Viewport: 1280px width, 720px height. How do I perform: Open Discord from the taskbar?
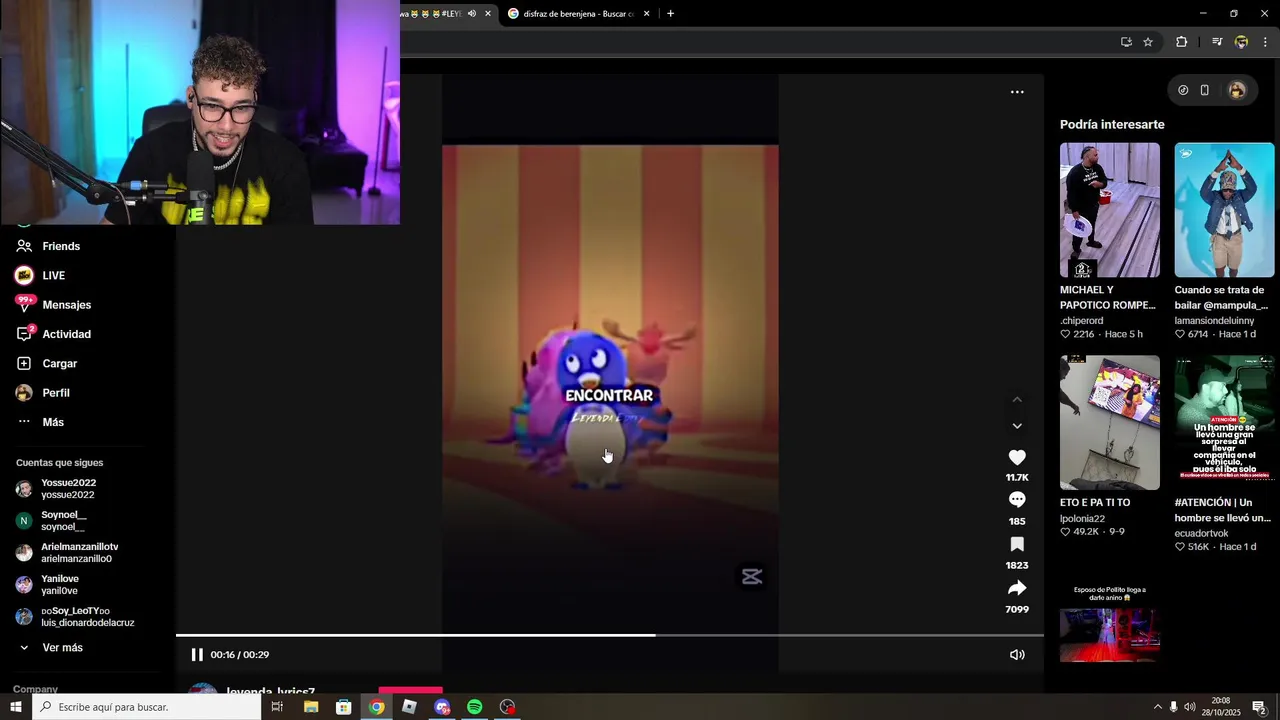point(442,707)
